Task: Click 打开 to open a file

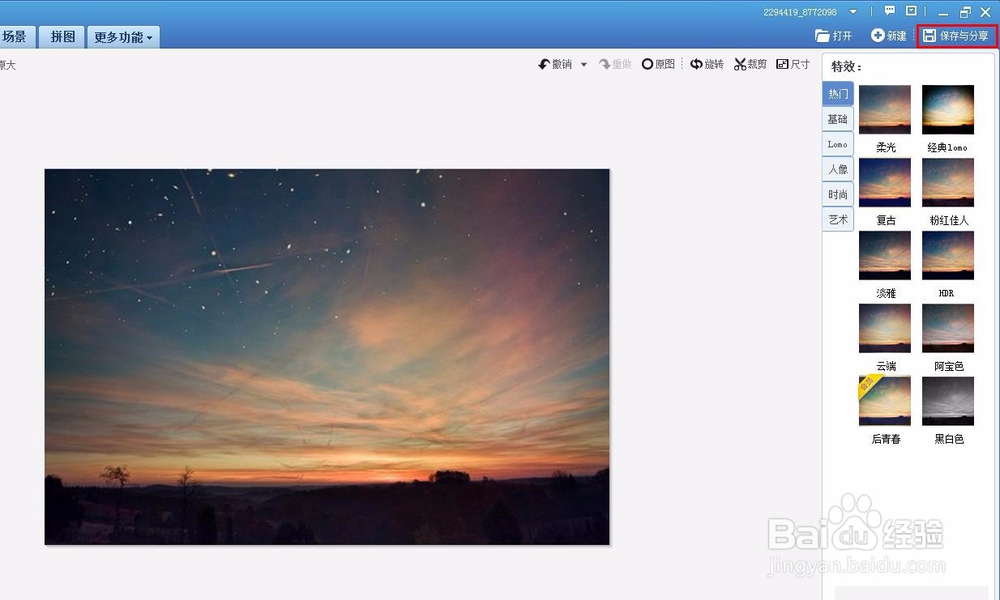Action: (834, 36)
